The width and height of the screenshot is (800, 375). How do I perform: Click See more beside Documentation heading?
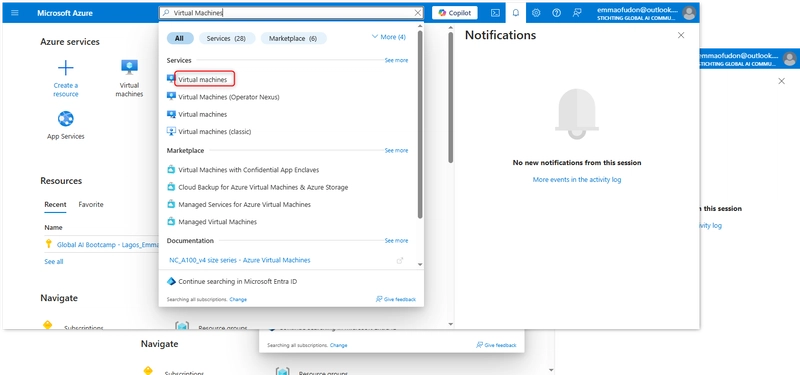(396, 240)
